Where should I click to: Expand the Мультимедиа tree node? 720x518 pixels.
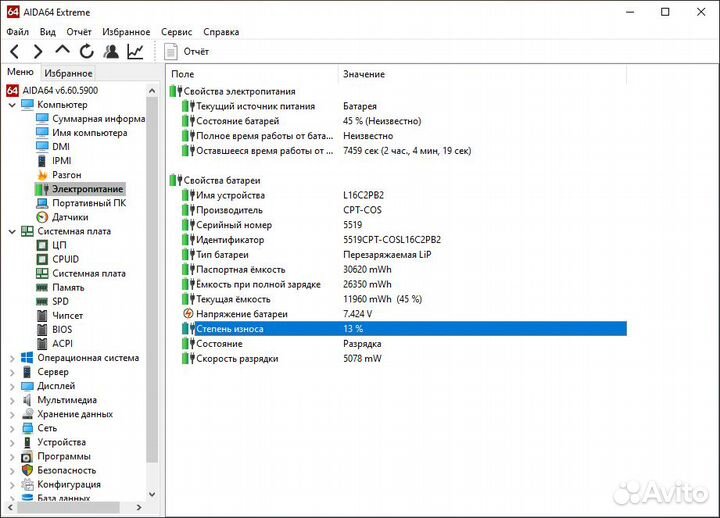coord(12,400)
